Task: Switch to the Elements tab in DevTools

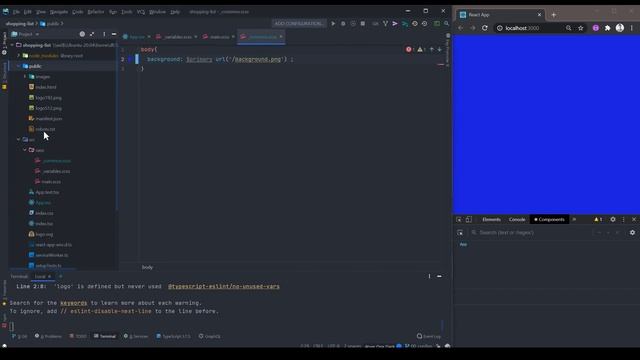Action: coord(491,220)
